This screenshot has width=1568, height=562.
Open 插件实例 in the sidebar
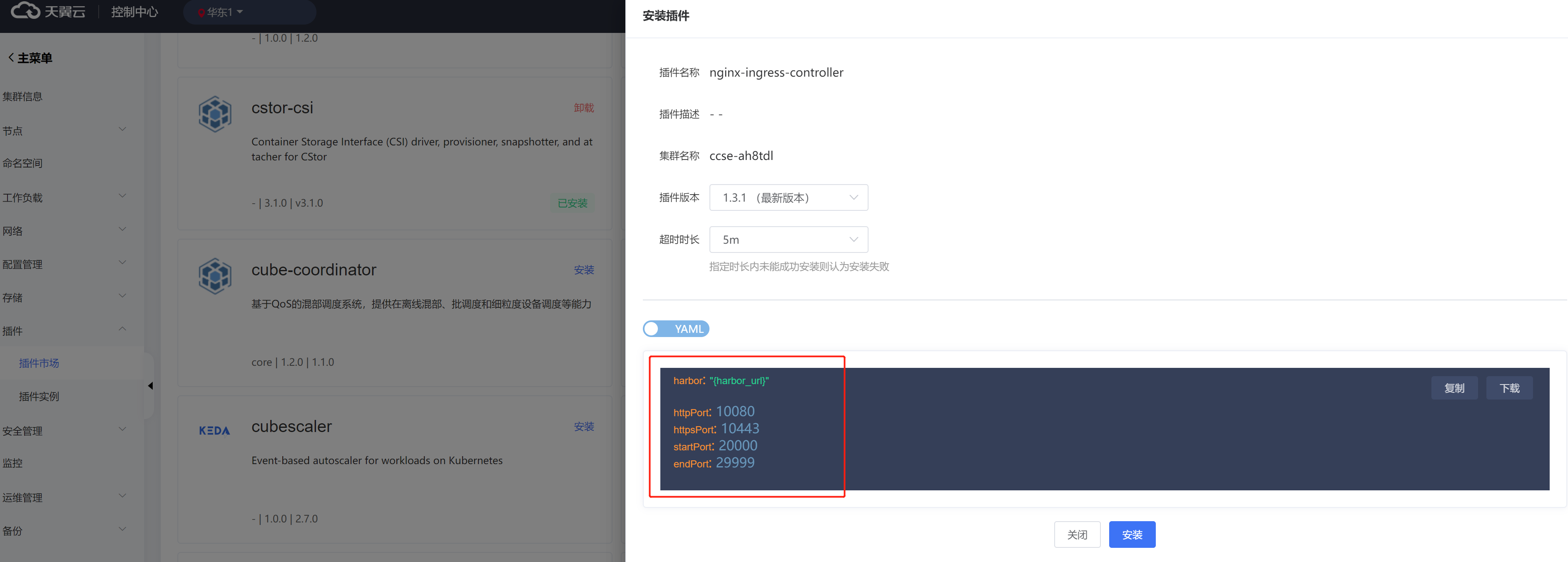[39, 396]
